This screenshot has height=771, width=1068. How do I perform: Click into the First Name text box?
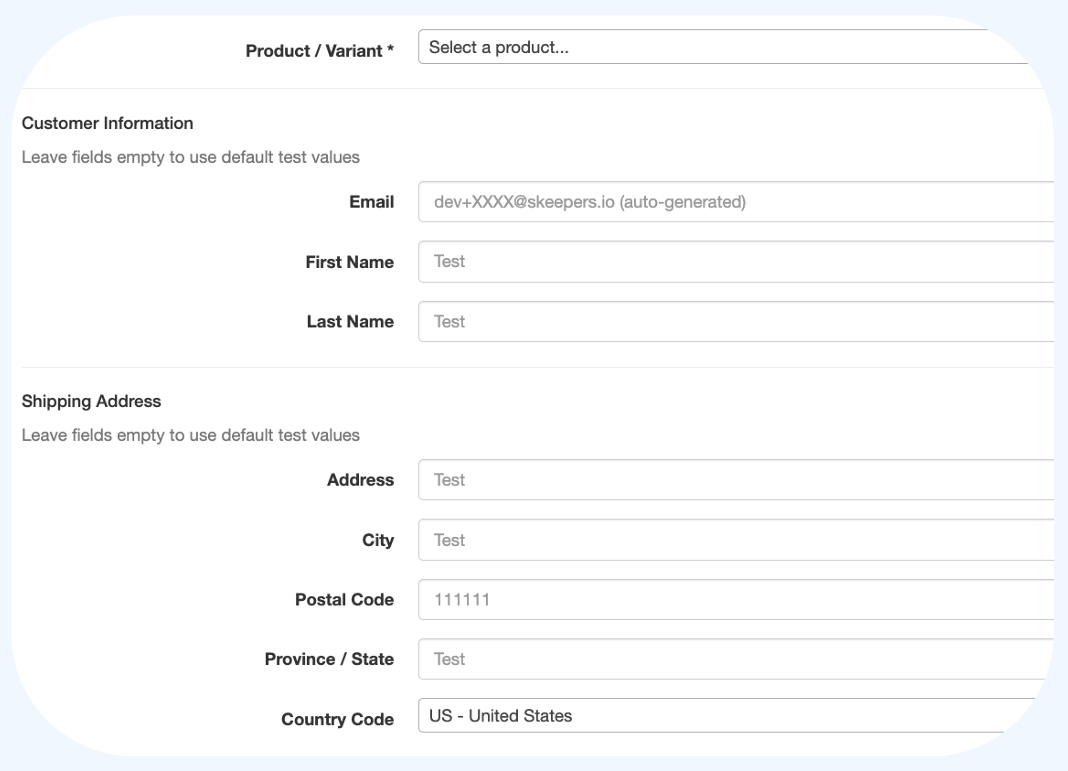coord(735,262)
